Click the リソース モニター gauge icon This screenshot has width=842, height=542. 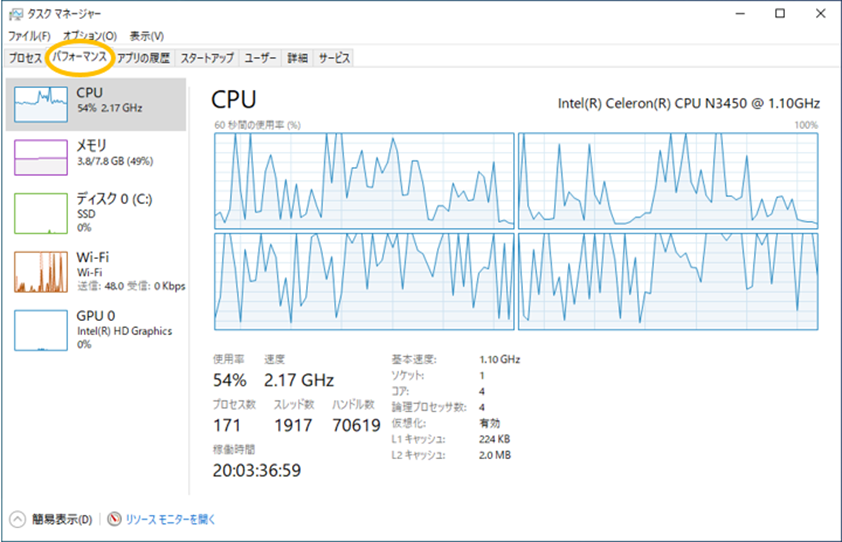click(114, 519)
